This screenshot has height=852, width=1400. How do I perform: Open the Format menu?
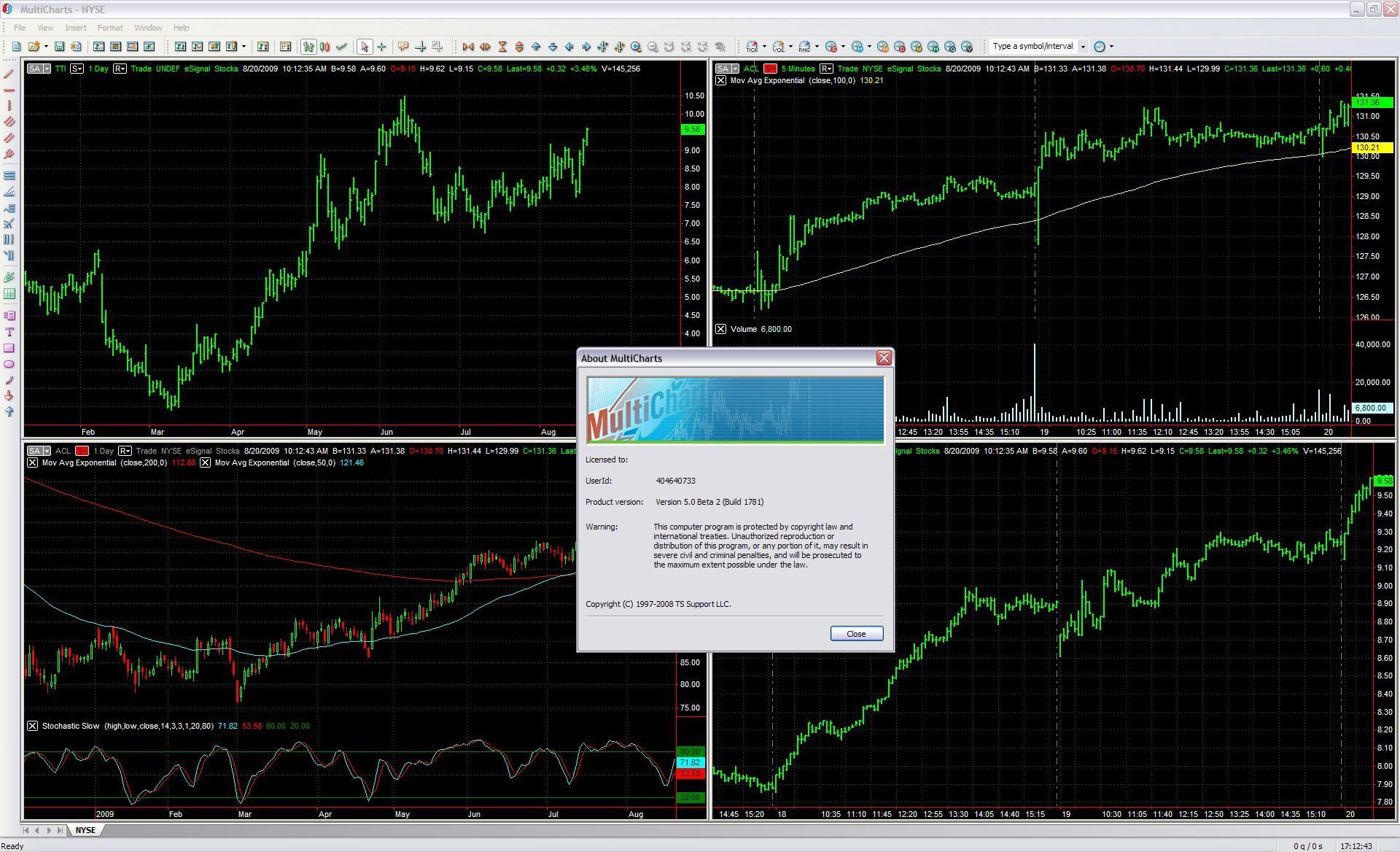(110, 28)
